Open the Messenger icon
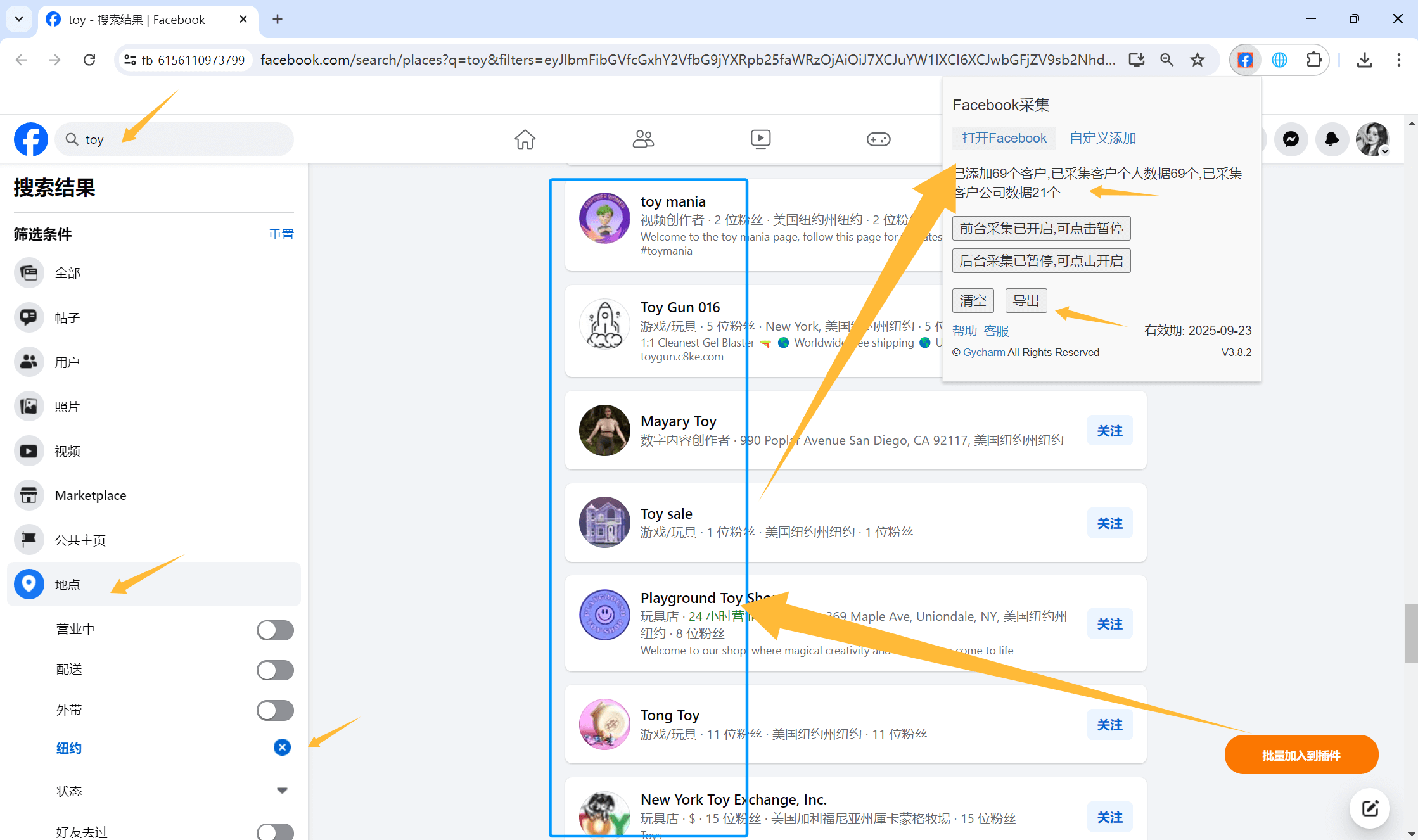 pyautogui.click(x=1291, y=139)
